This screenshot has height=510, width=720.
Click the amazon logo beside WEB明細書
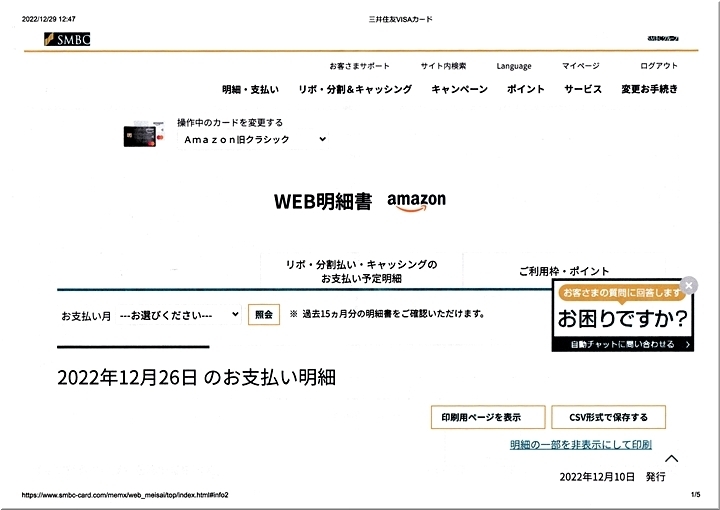(416, 201)
